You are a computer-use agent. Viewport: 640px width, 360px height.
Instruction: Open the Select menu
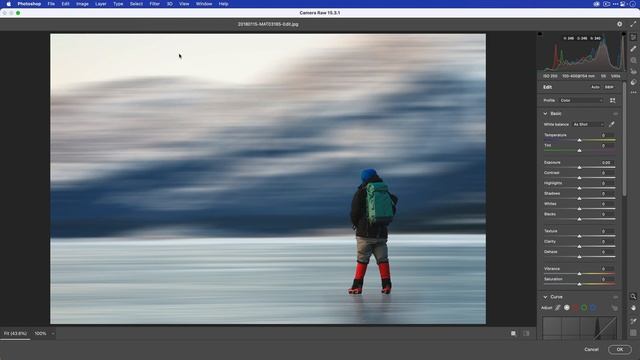coord(136,4)
